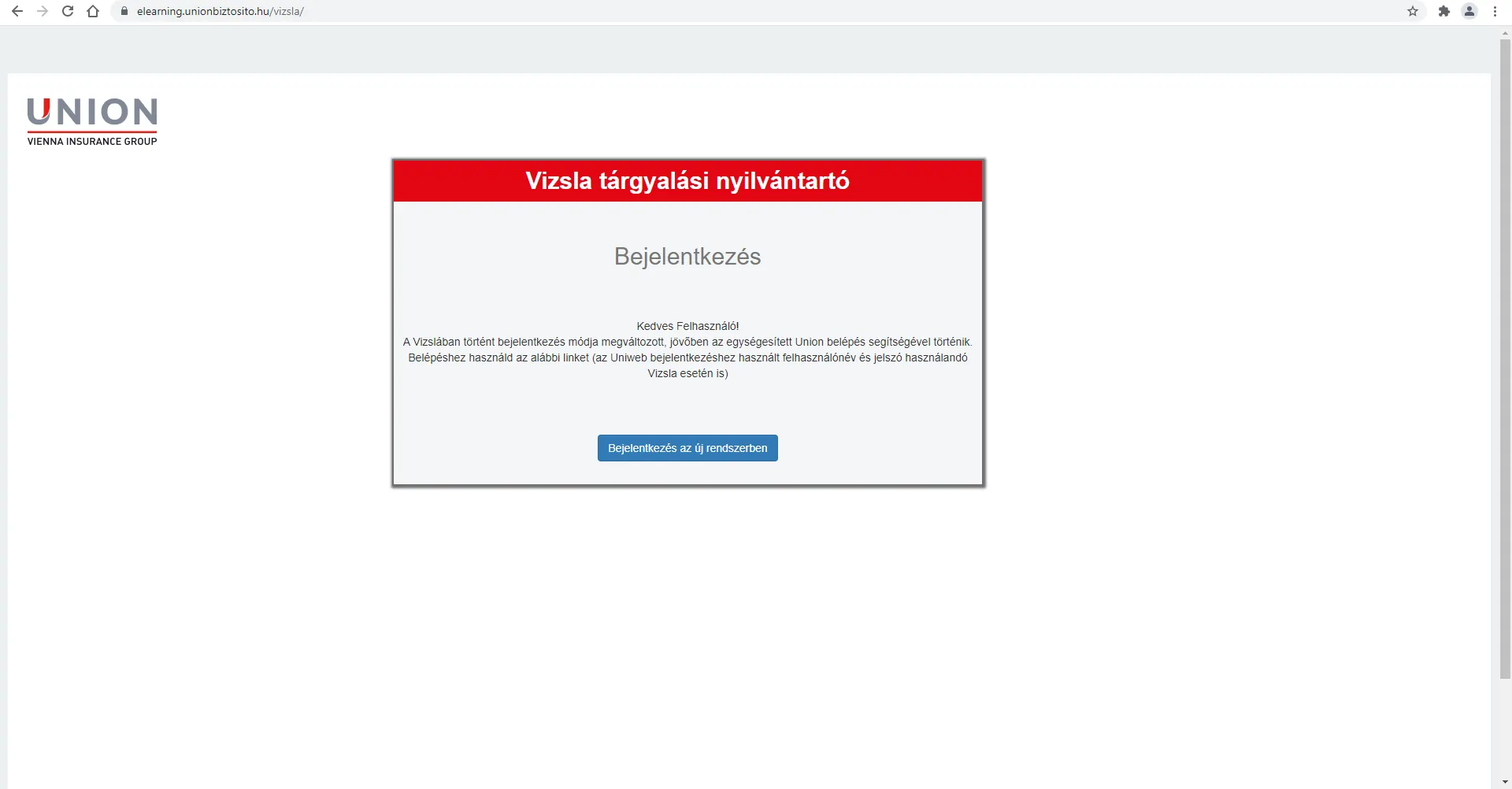Open the extensions puzzle icon

(x=1444, y=11)
